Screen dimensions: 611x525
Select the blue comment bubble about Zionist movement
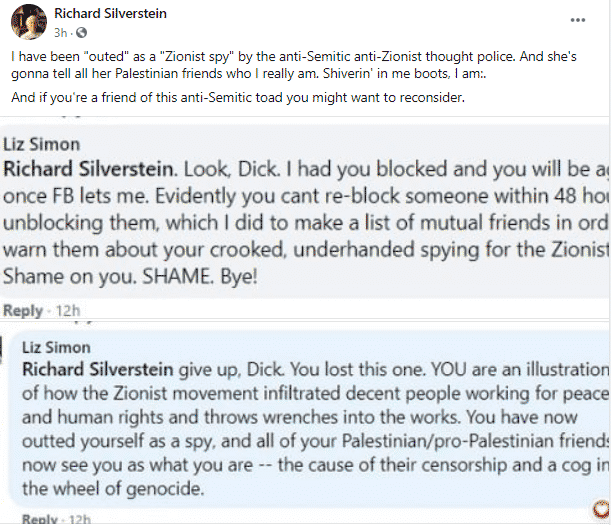[x=310, y=419]
